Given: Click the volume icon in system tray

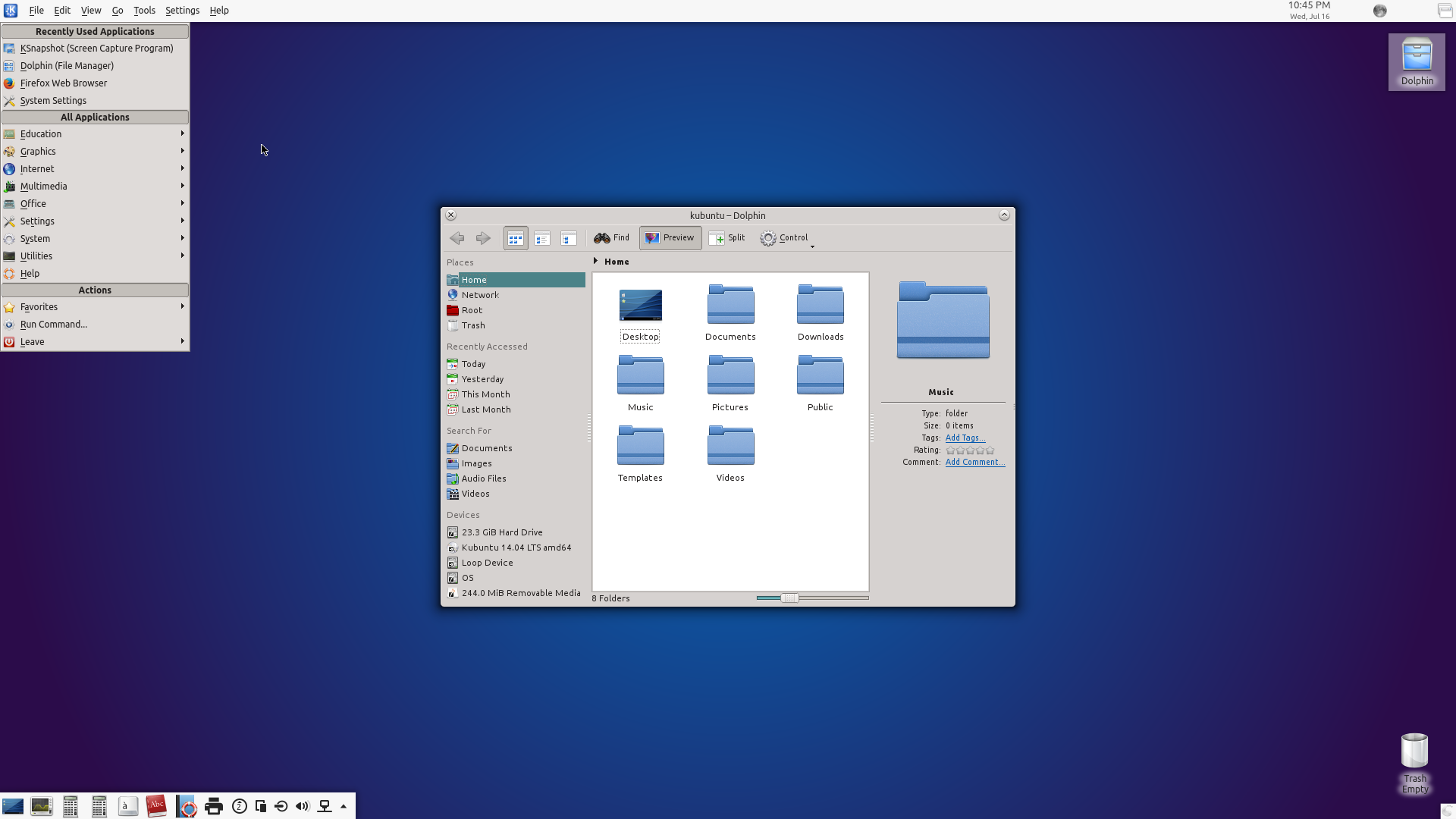Looking at the screenshot, I should coord(303,806).
